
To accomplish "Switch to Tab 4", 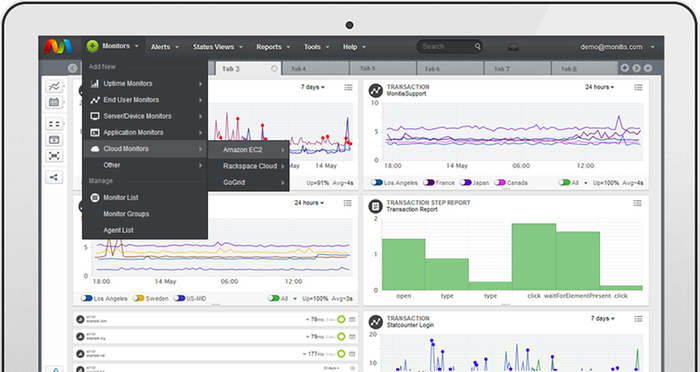I will (x=315, y=69).
